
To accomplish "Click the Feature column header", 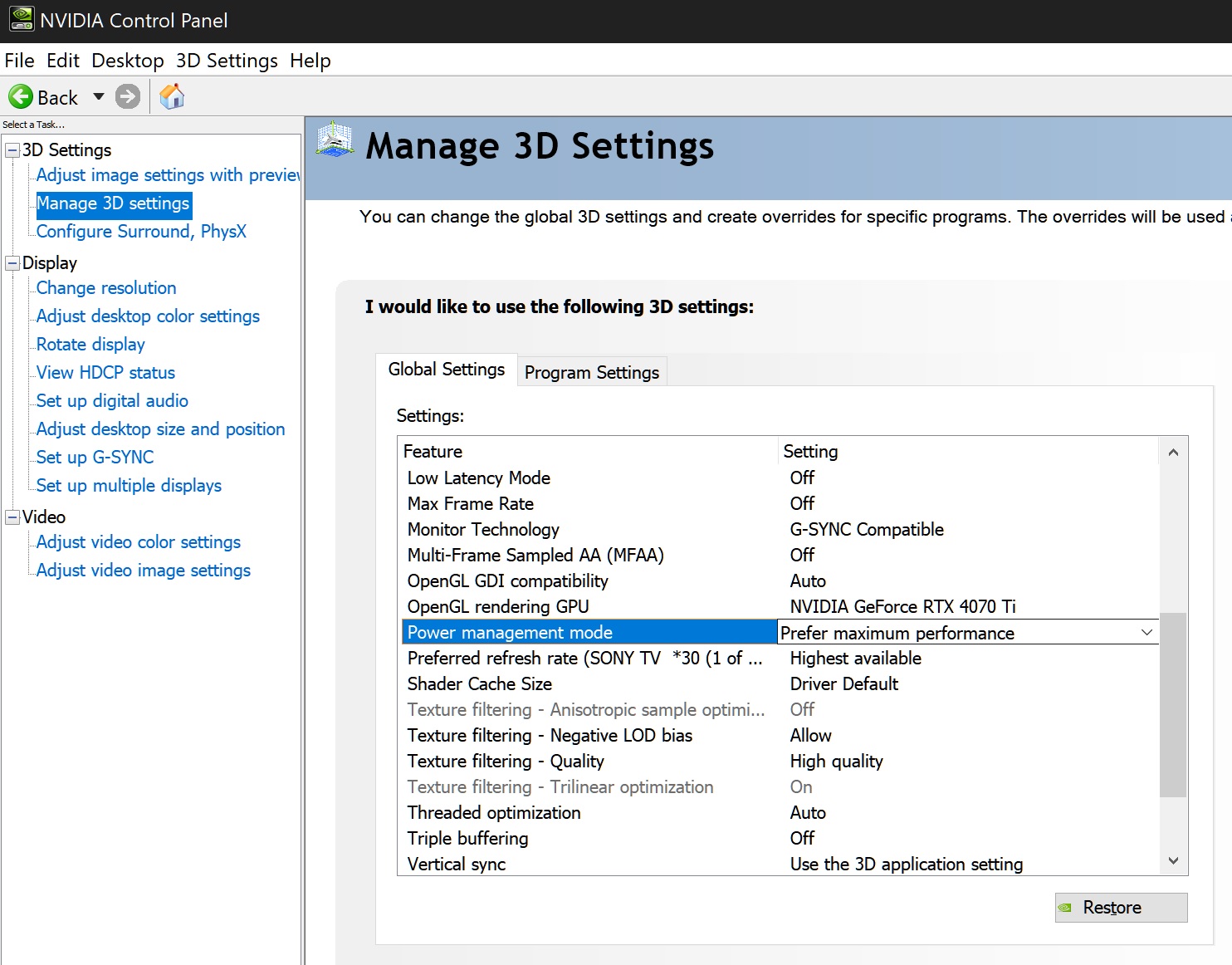I will click(589, 451).
